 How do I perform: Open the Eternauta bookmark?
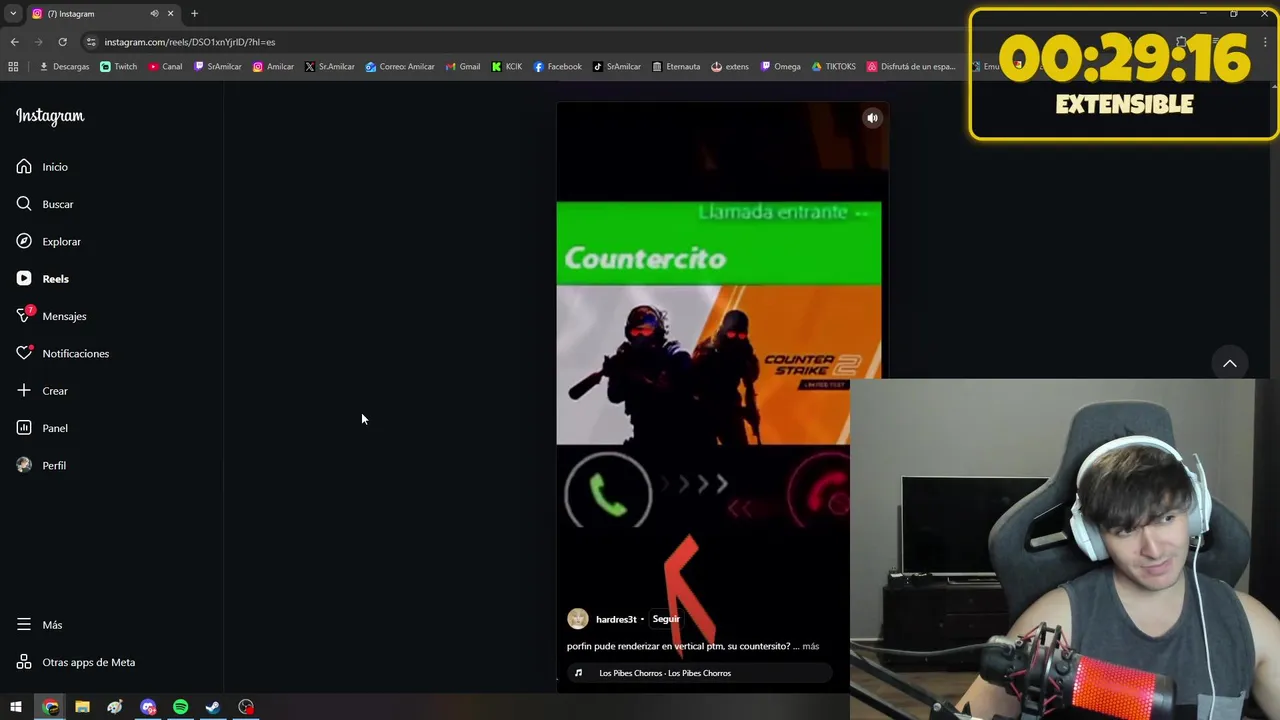tap(676, 67)
